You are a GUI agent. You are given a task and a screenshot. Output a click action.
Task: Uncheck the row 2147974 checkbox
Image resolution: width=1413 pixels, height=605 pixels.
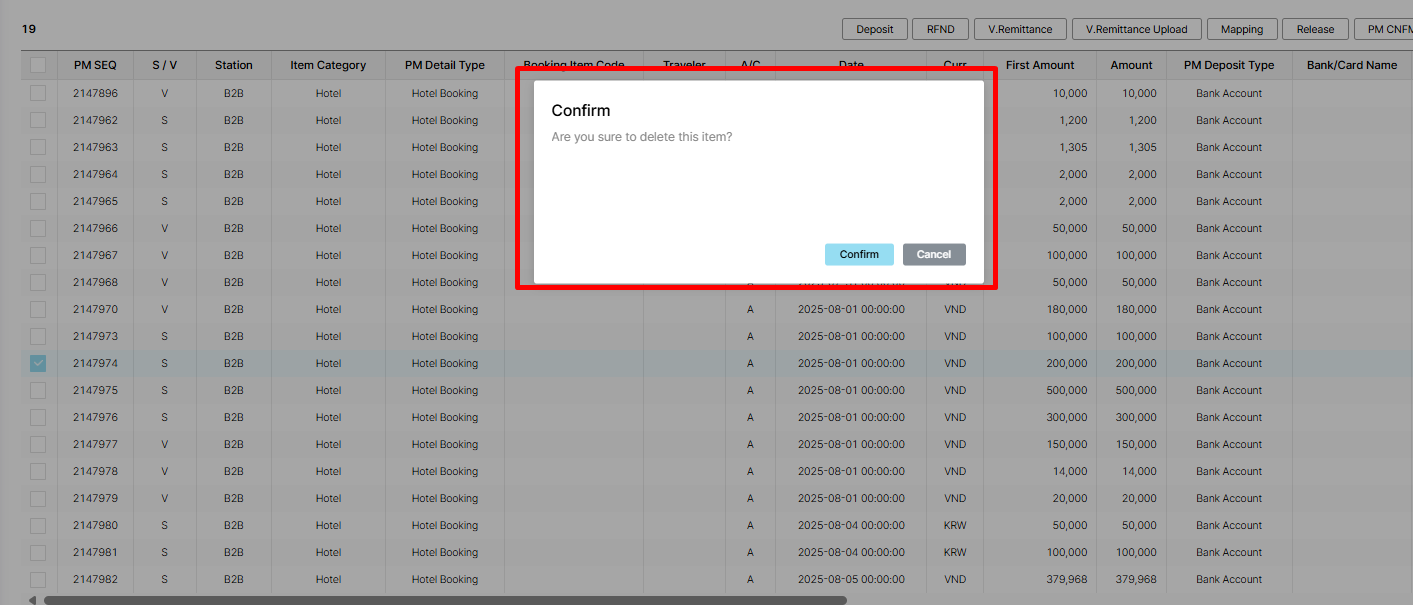click(38, 363)
